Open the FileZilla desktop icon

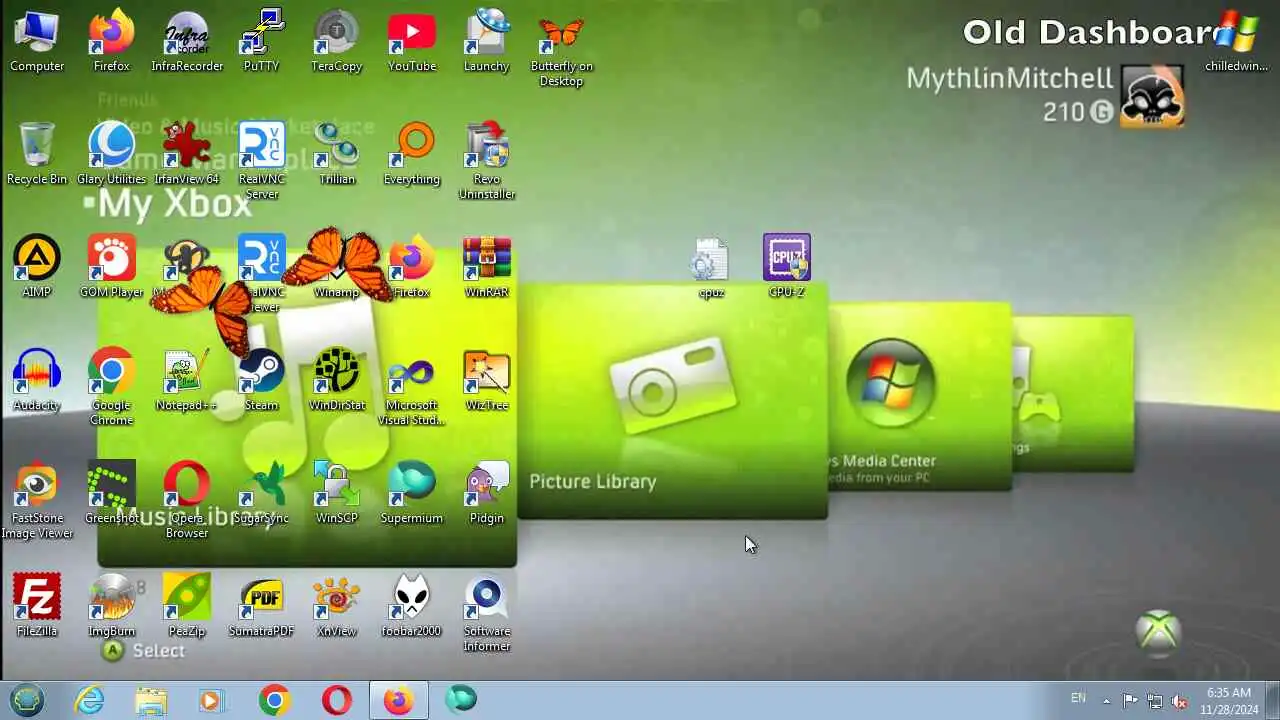tap(37, 606)
